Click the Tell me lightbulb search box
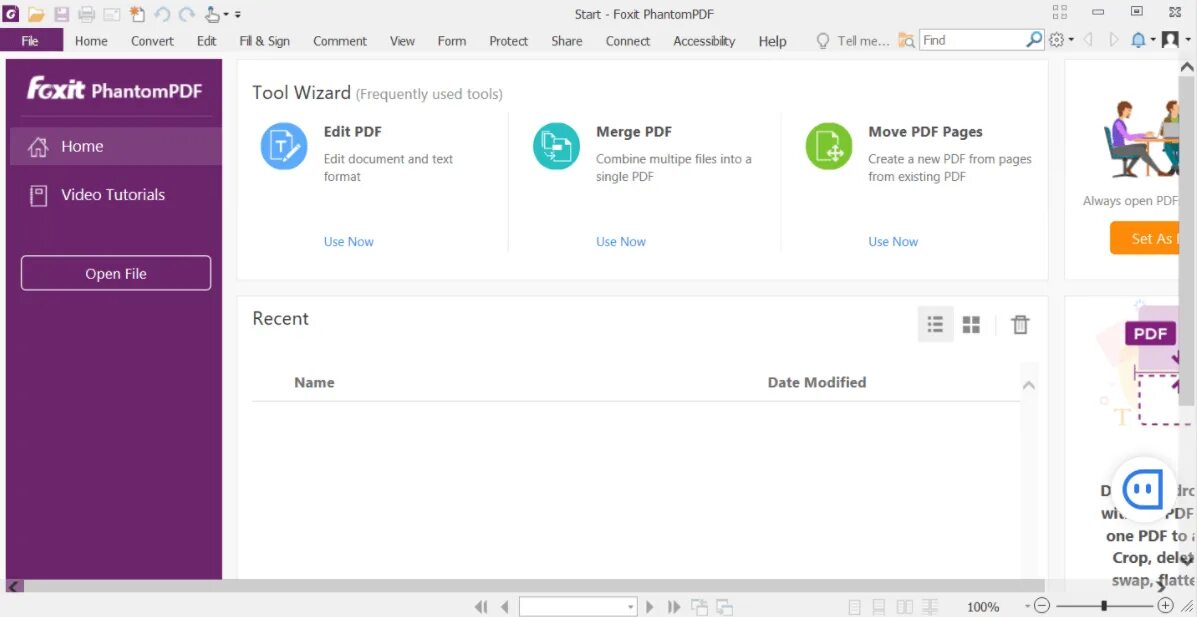 853,40
